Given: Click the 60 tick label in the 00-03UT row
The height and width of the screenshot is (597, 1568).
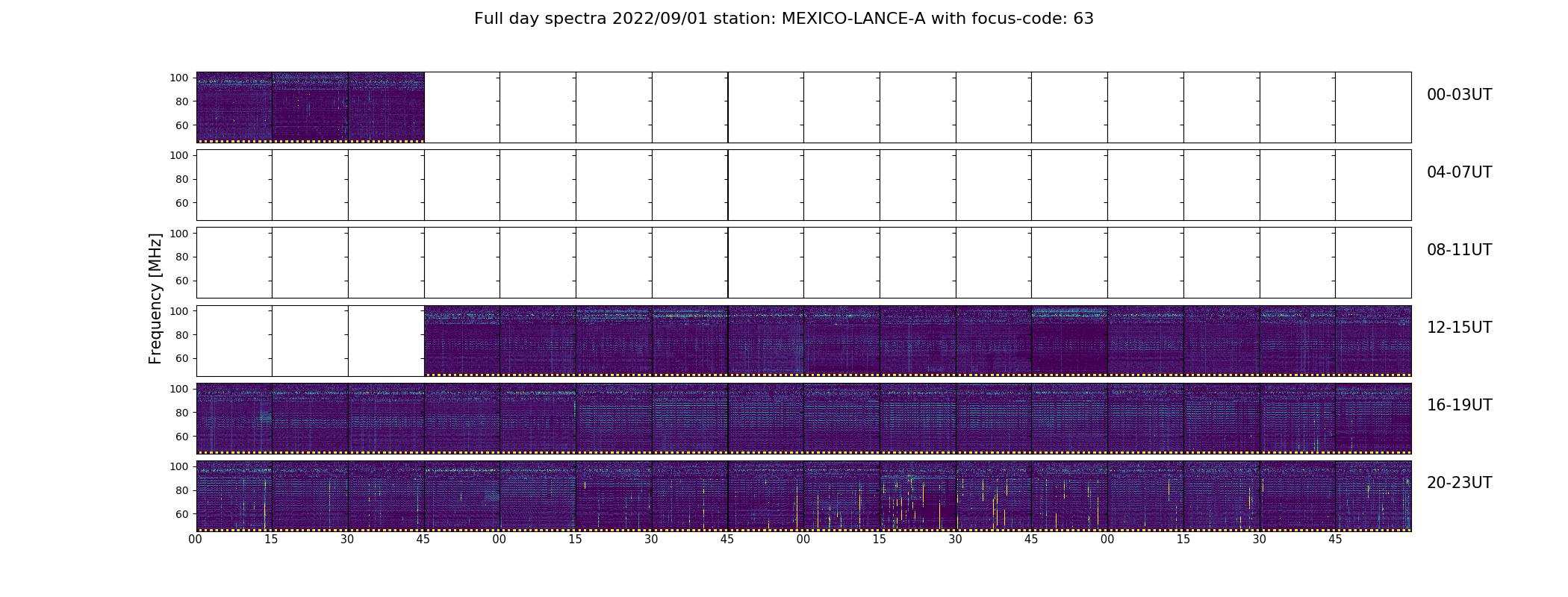Looking at the screenshot, I should tap(182, 125).
